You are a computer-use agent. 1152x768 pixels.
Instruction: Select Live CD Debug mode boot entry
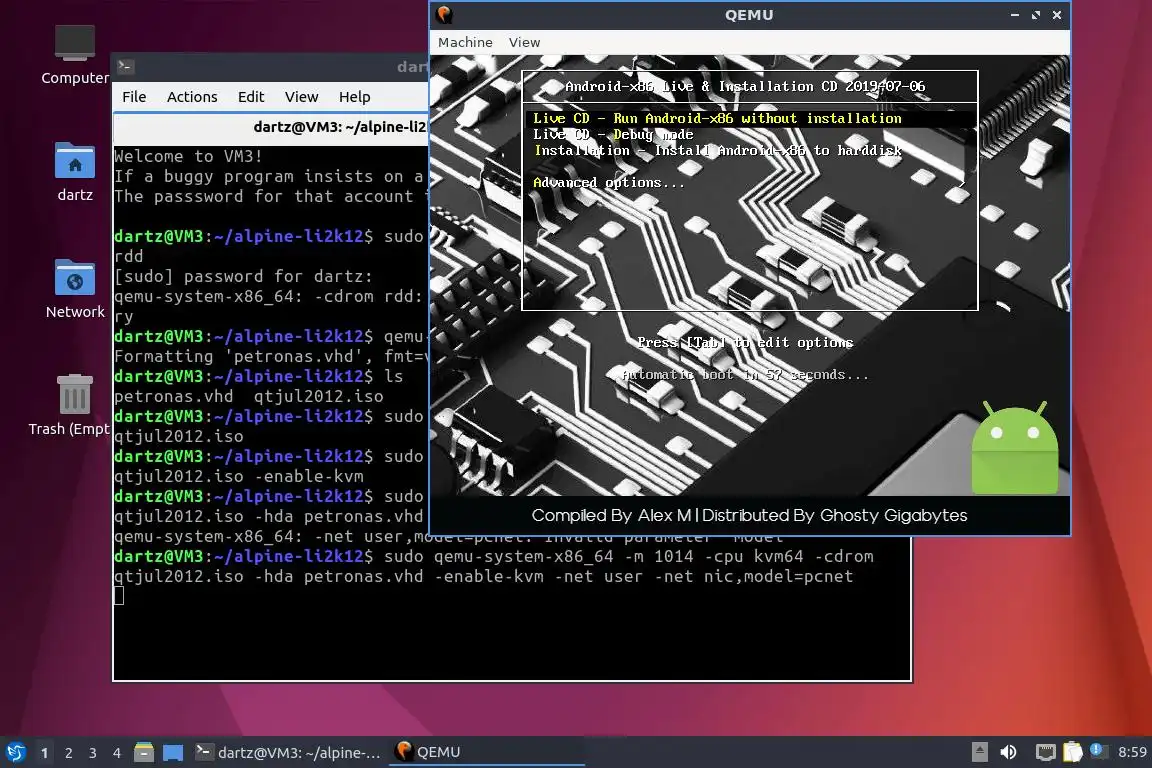613,134
